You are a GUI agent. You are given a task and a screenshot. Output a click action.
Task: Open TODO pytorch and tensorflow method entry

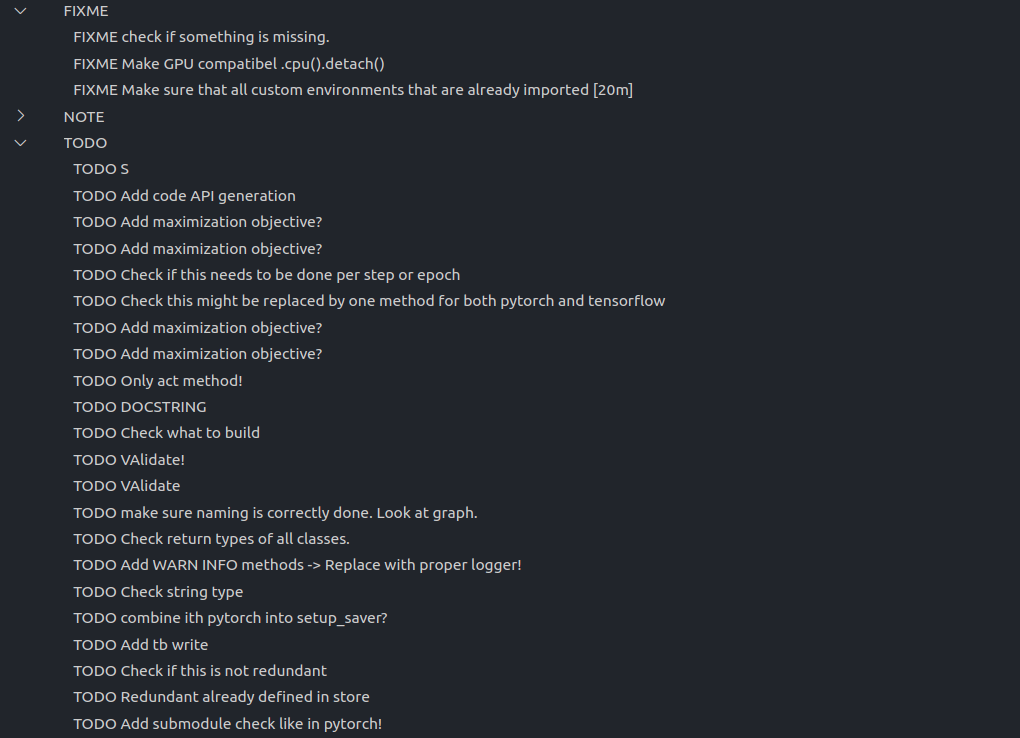coord(369,301)
